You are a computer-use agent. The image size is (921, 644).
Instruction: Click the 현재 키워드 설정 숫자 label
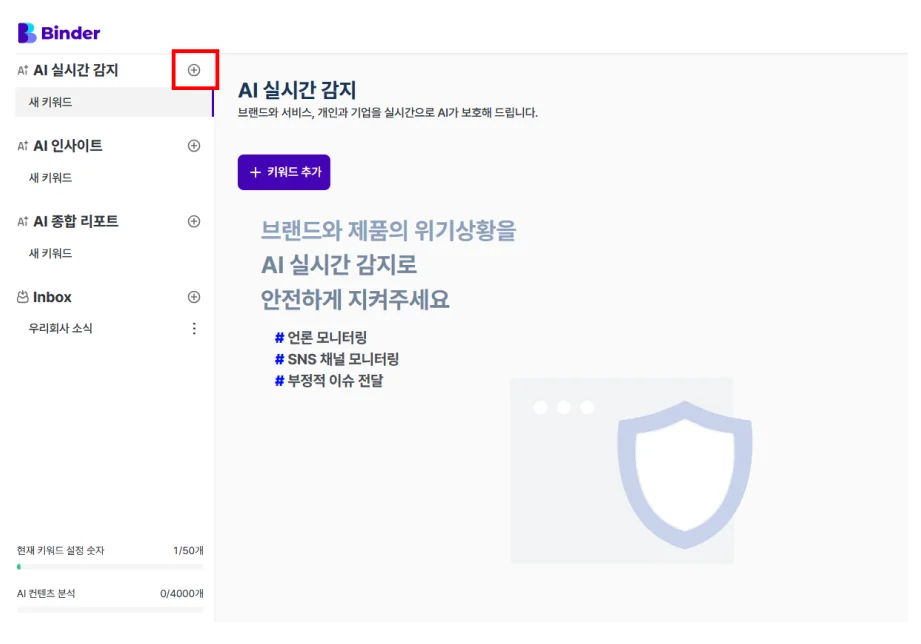(x=60, y=551)
